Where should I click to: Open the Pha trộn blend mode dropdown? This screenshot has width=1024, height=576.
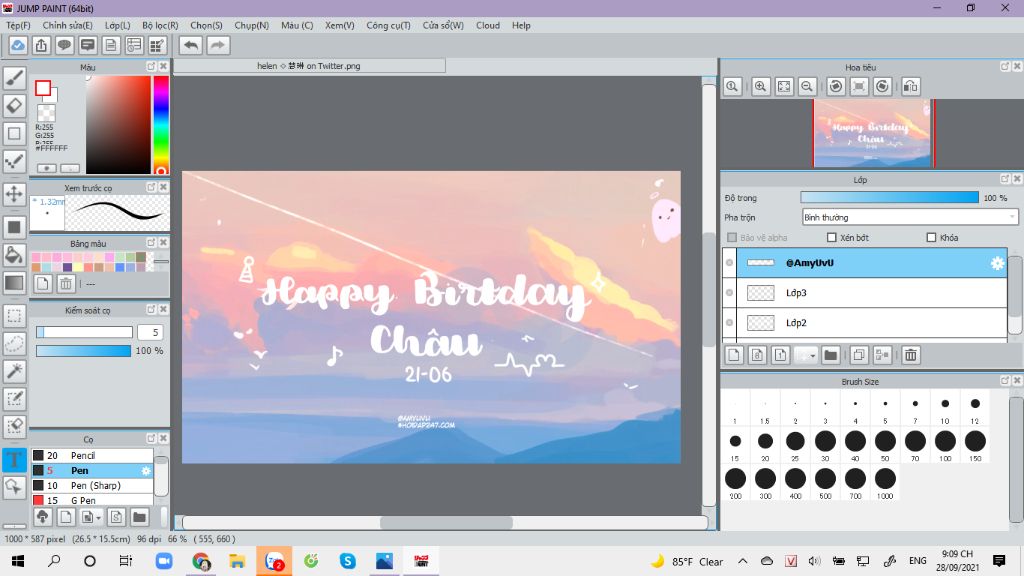909,217
